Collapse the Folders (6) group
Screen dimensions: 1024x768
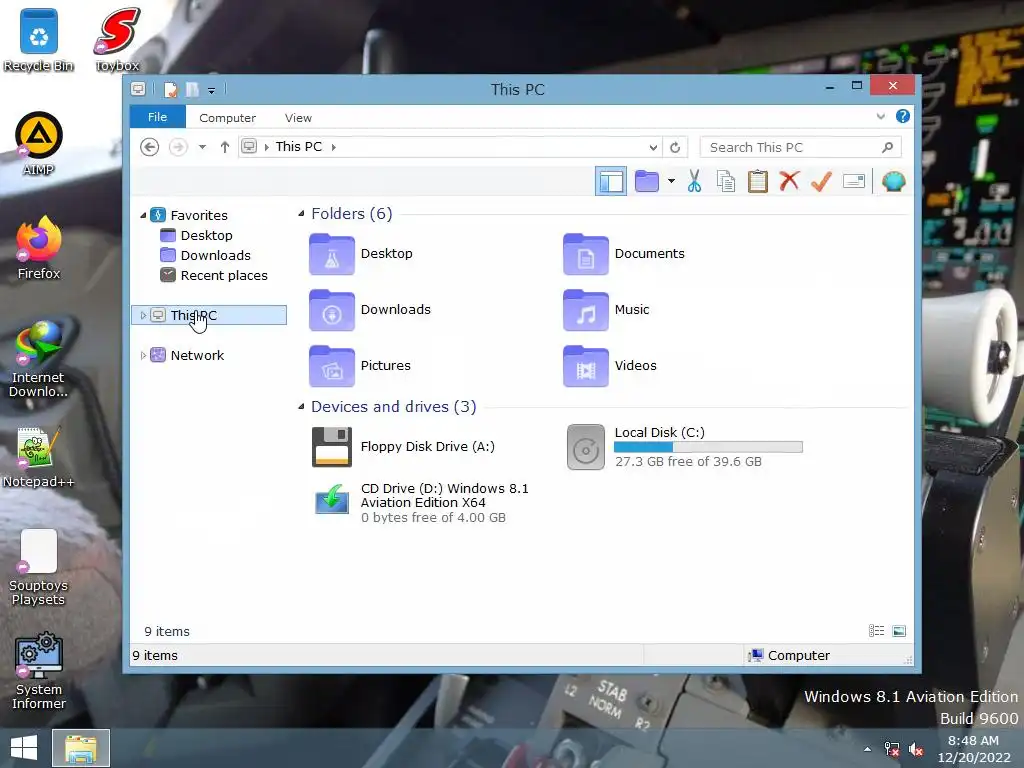tap(301, 214)
